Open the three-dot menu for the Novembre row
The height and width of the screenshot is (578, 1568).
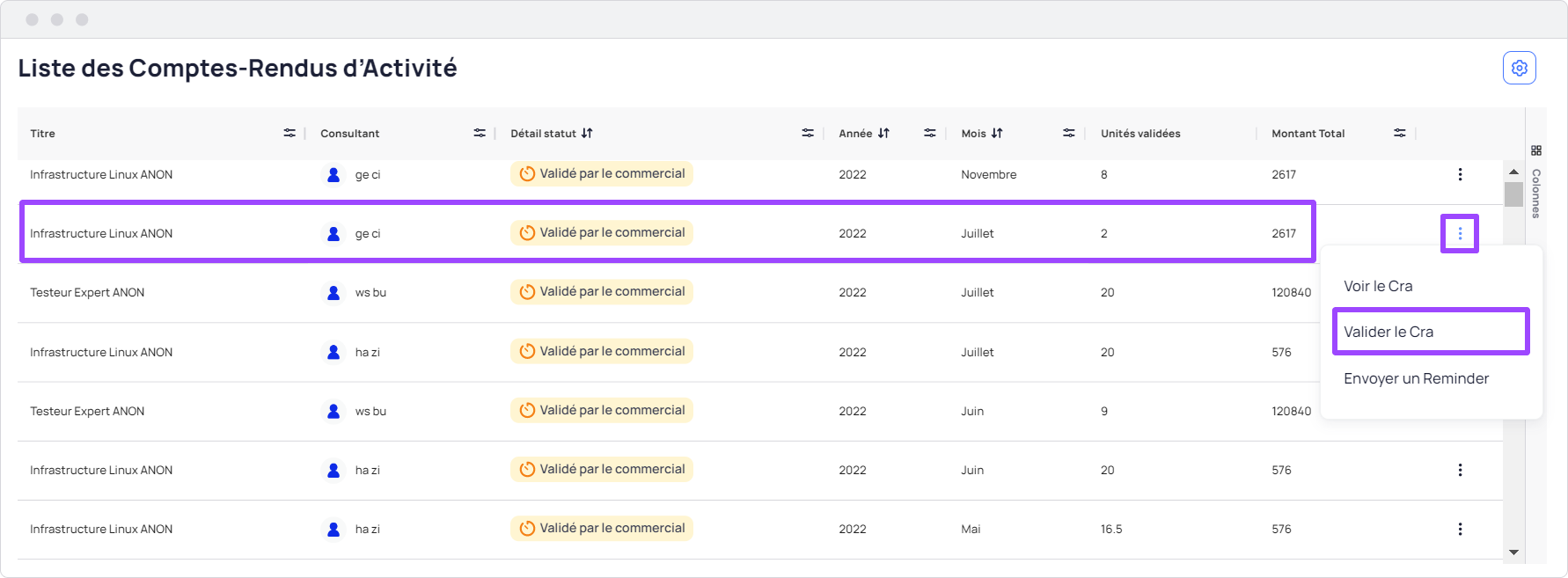[1460, 174]
